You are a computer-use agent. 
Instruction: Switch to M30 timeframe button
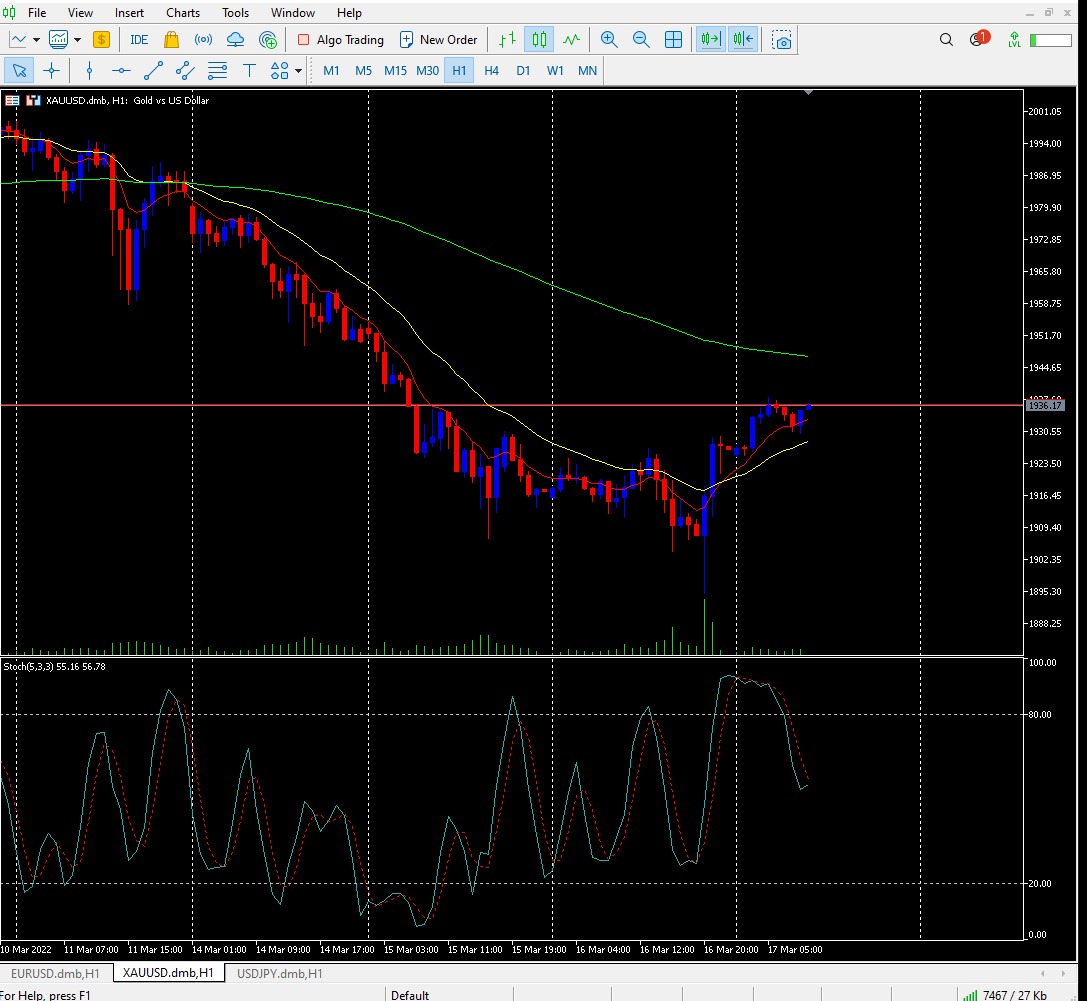point(428,70)
